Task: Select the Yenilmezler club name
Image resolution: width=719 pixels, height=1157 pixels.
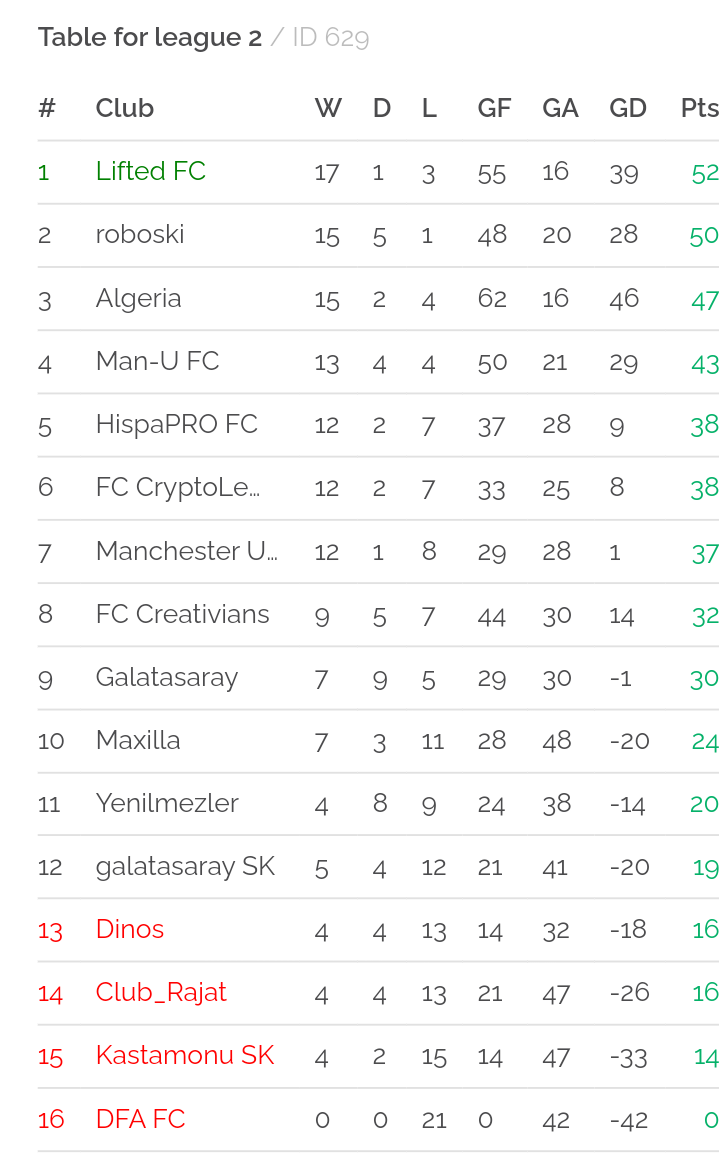Action: [167, 803]
